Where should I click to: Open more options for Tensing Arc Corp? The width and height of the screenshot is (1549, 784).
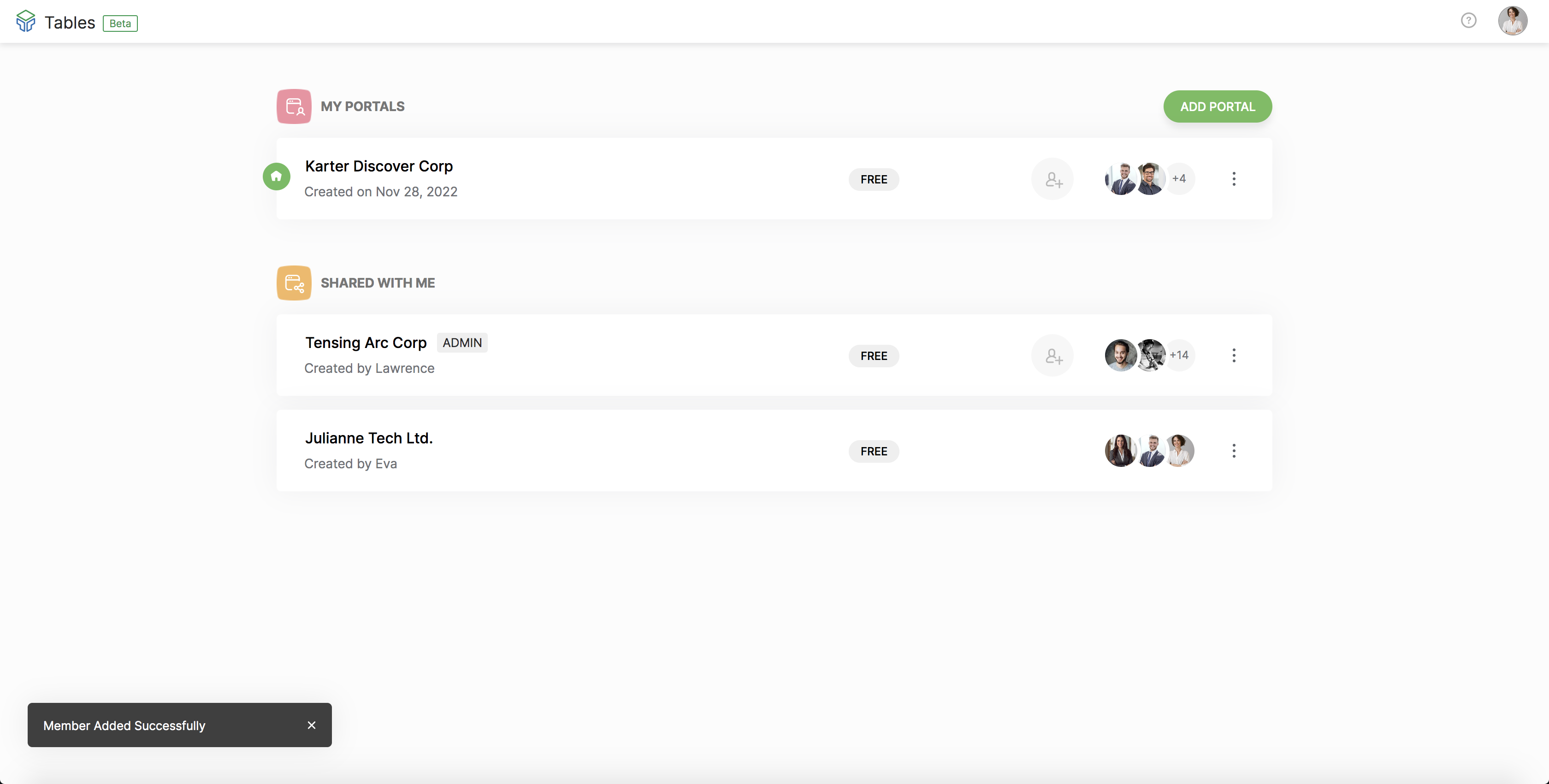click(1234, 355)
